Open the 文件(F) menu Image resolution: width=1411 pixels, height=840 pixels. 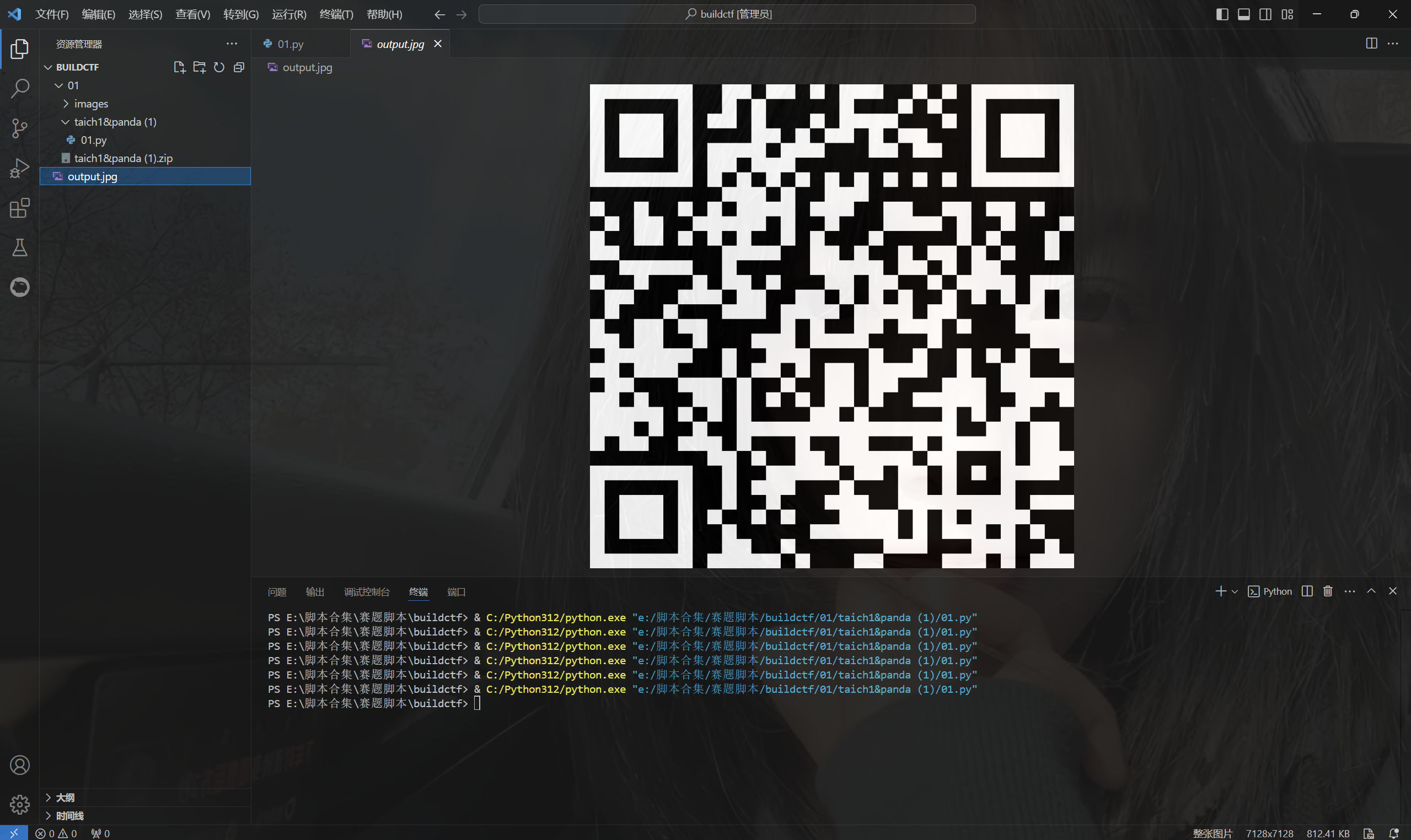pyautogui.click(x=52, y=15)
